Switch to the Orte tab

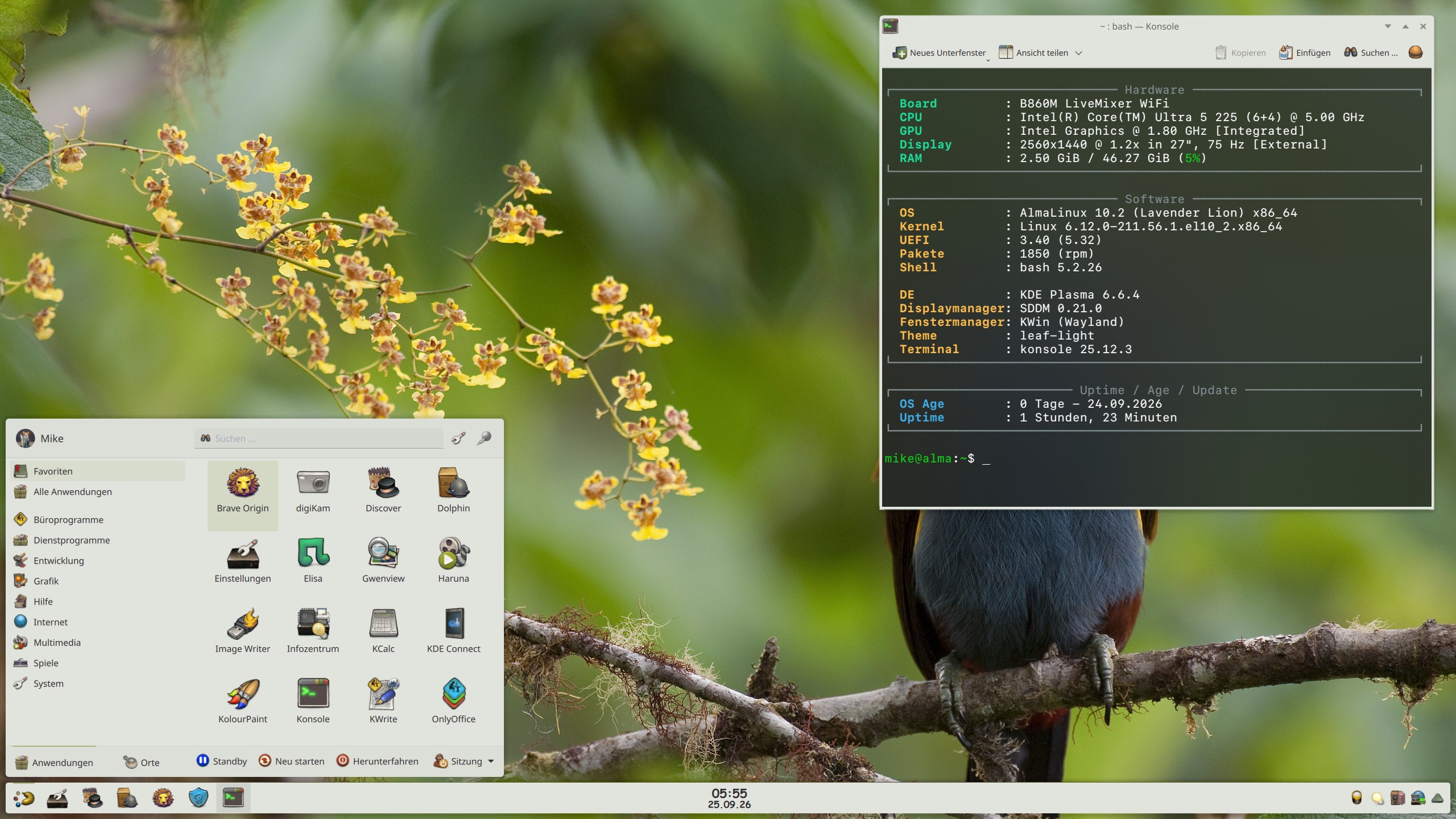[x=142, y=762]
